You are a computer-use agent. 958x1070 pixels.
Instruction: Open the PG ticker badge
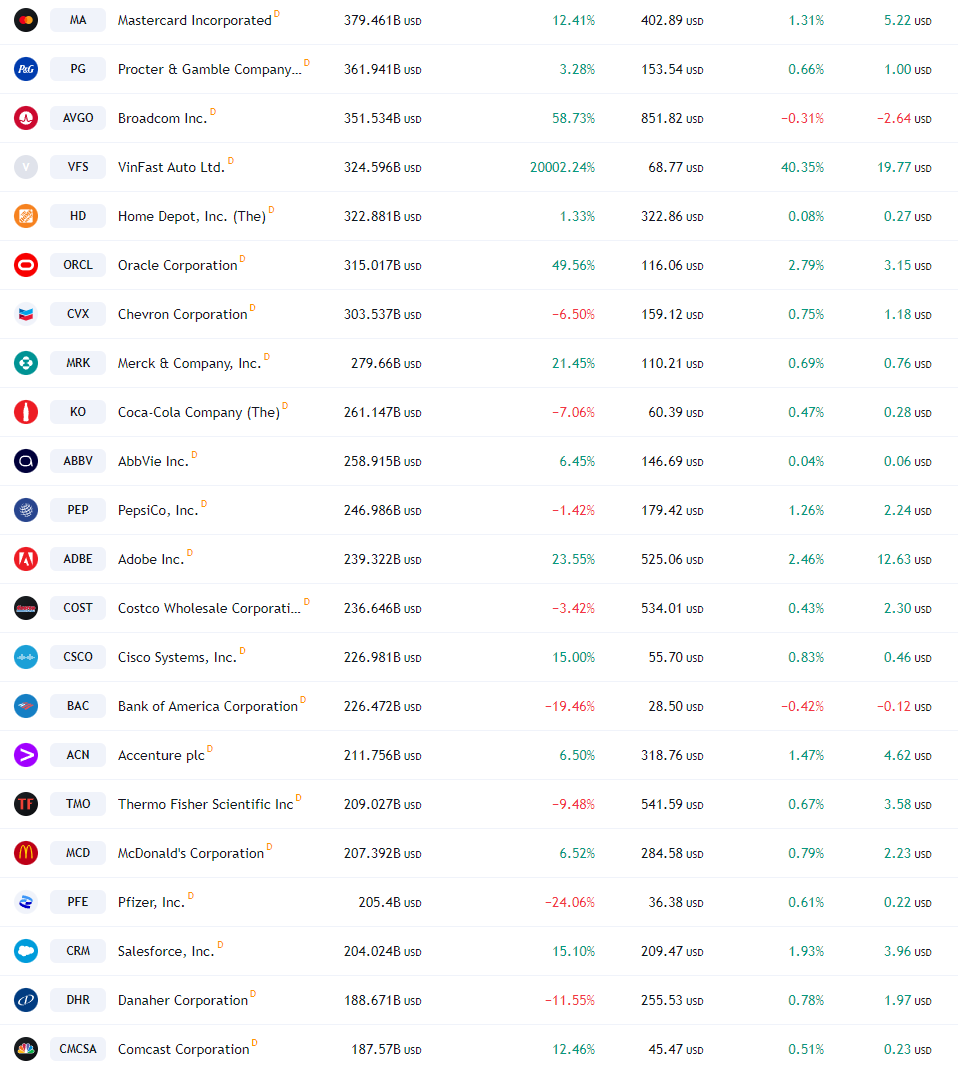pyautogui.click(x=78, y=69)
